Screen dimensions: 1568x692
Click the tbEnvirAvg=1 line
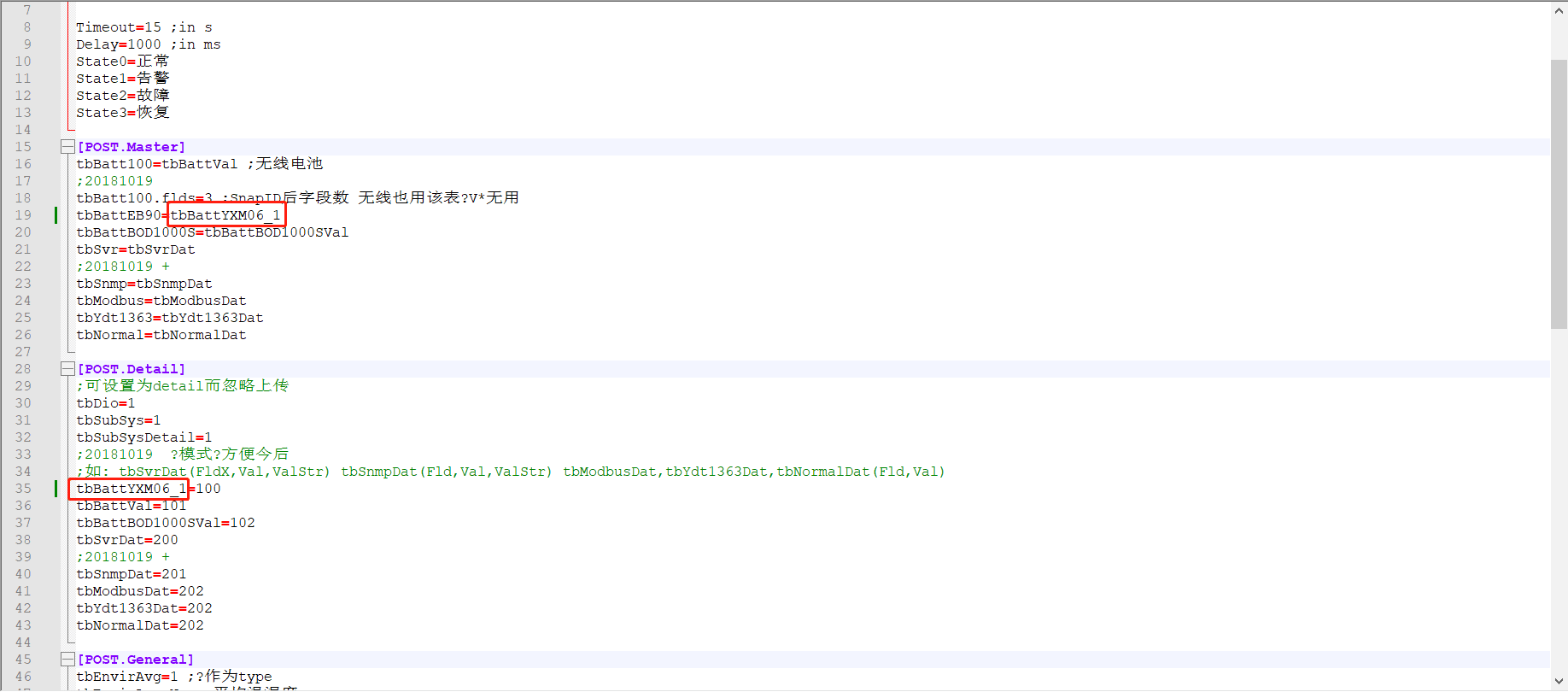click(x=174, y=677)
